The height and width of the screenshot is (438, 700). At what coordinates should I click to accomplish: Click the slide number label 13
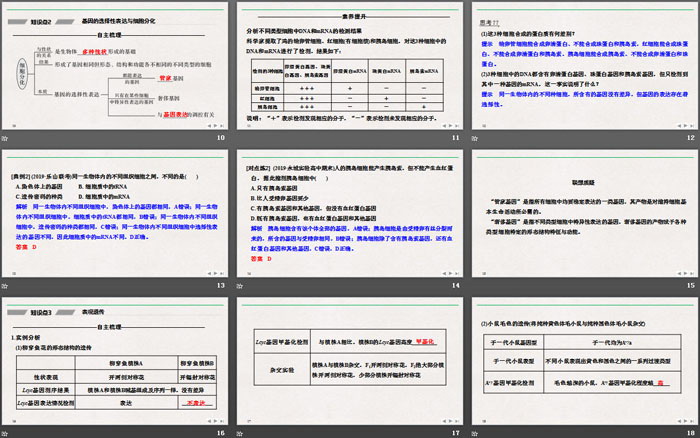[x=221, y=285]
